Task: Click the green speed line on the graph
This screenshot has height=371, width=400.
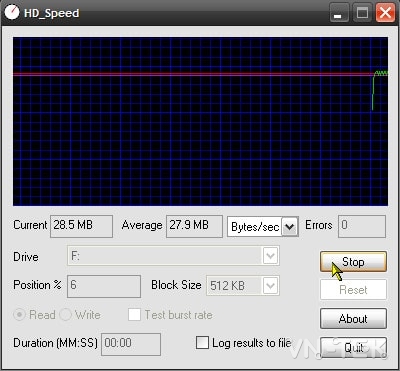Action: (x=380, y=73)
